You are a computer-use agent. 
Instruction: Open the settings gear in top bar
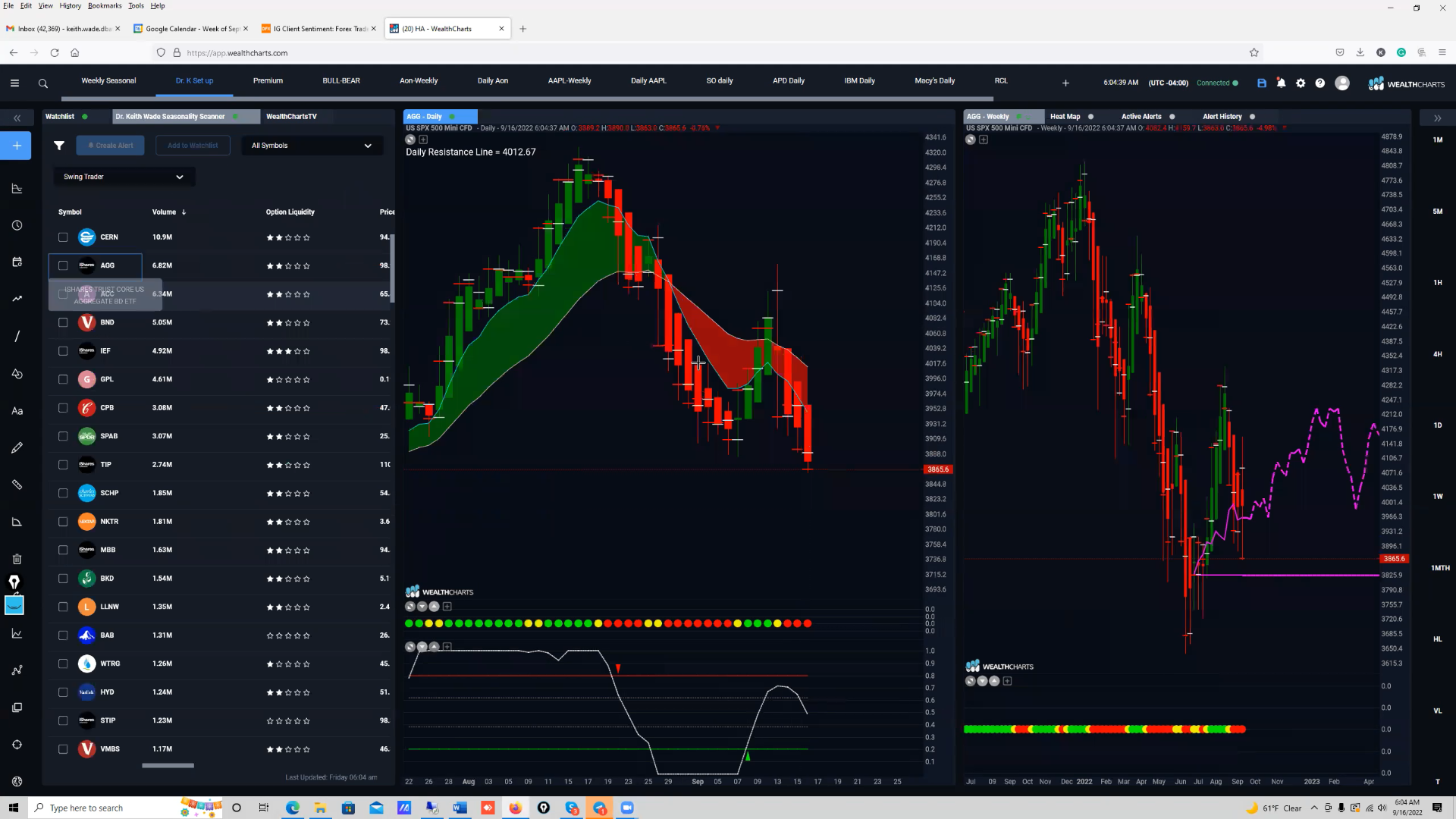1301,83
